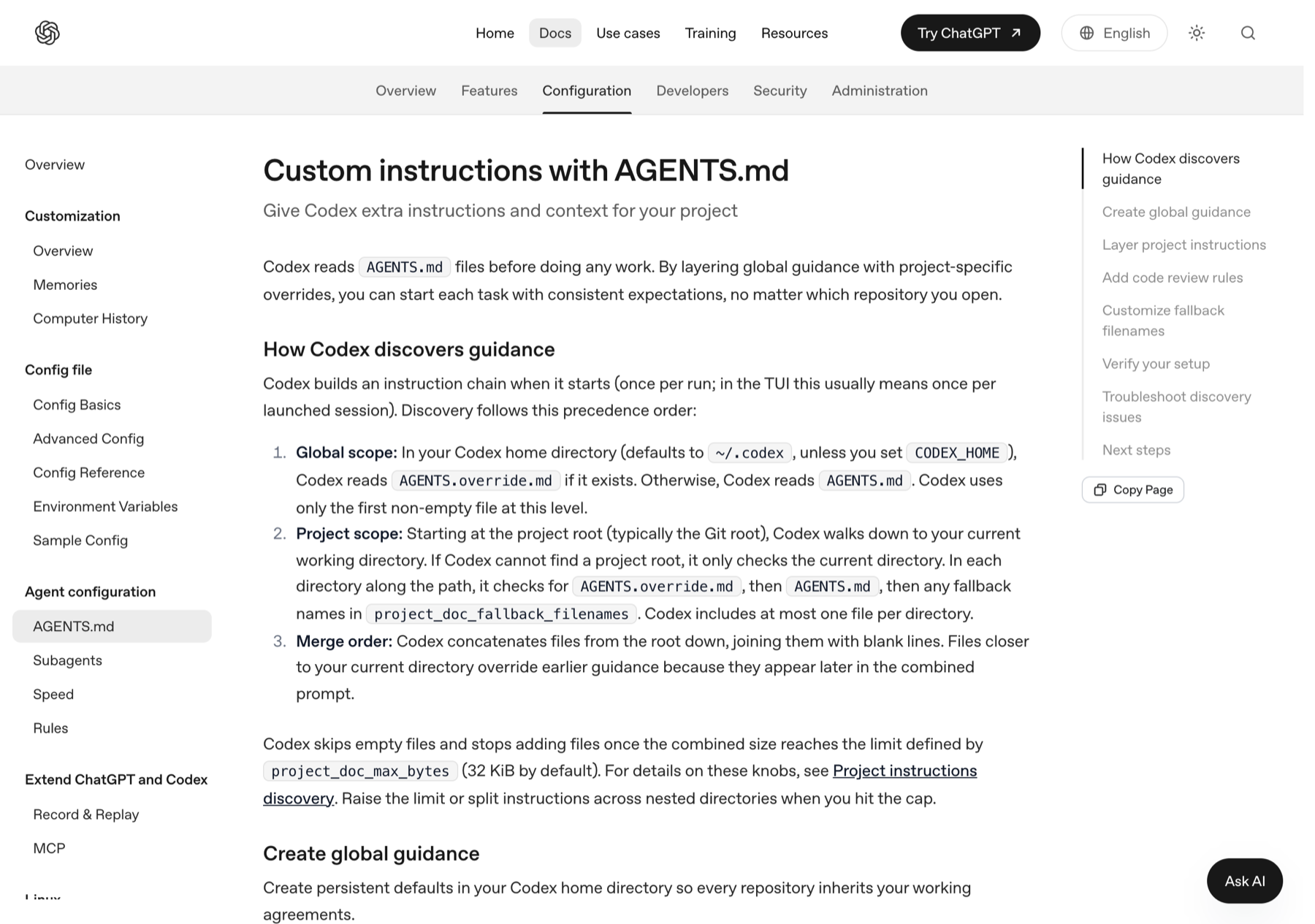Click the OpenAI logo icon
The height and width of the screenshot is (924, 1315).
pyautogui.click(x=47, y=33)
